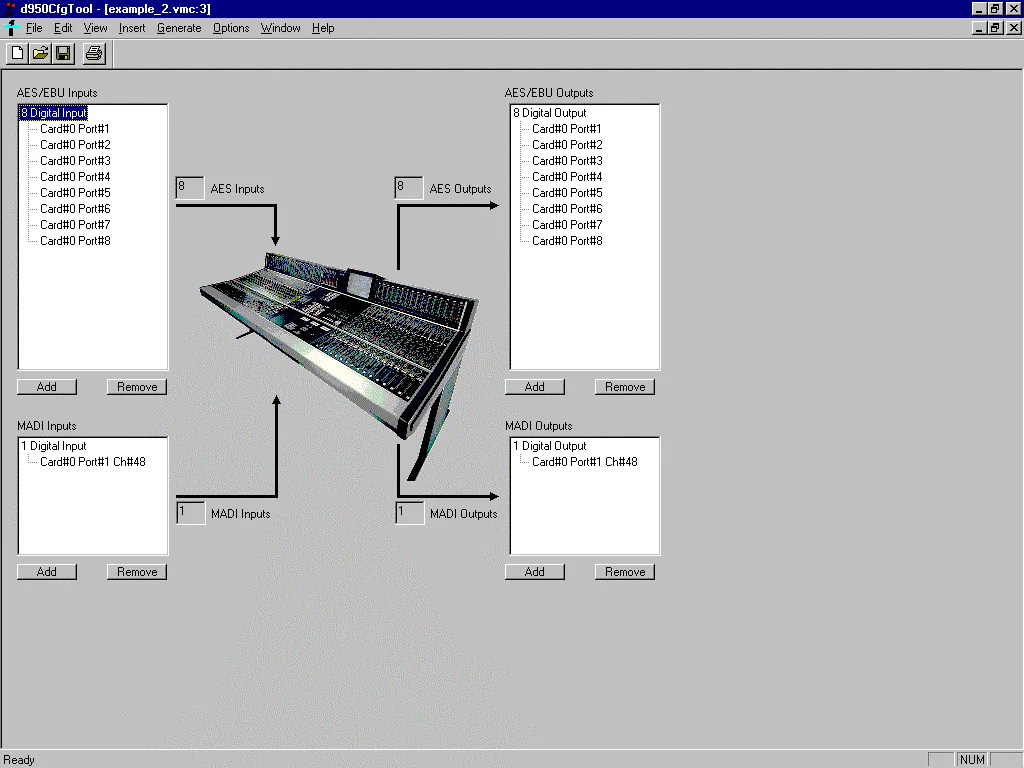Viewport: 1024px width, 768px height.
Task: Select the AES Inputs count field
Action: click(x=190, y=188)
